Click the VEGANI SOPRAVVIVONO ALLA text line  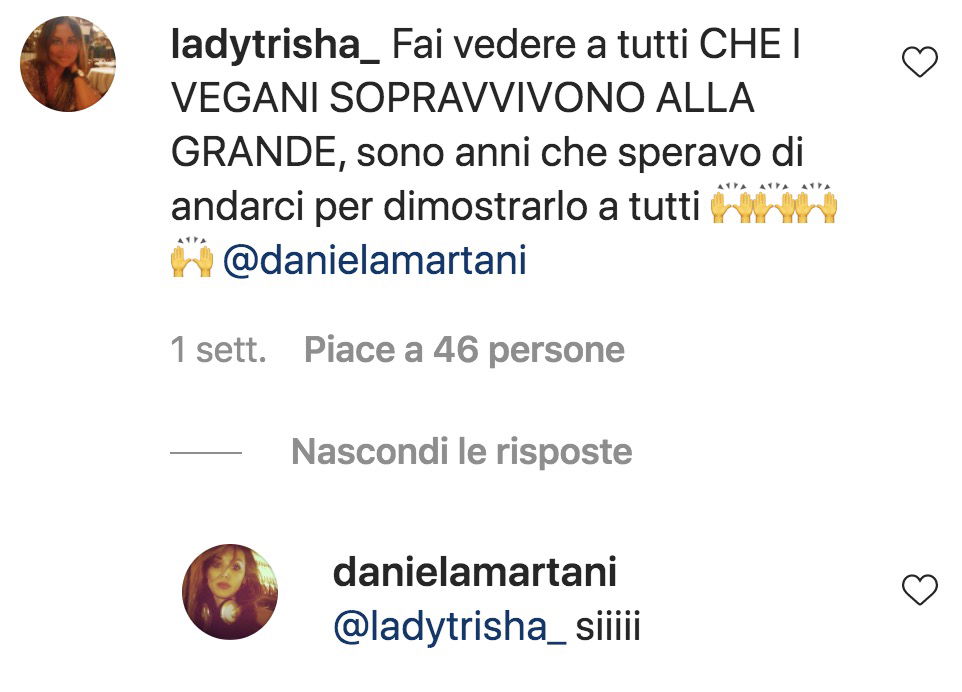tap(463, 98)
